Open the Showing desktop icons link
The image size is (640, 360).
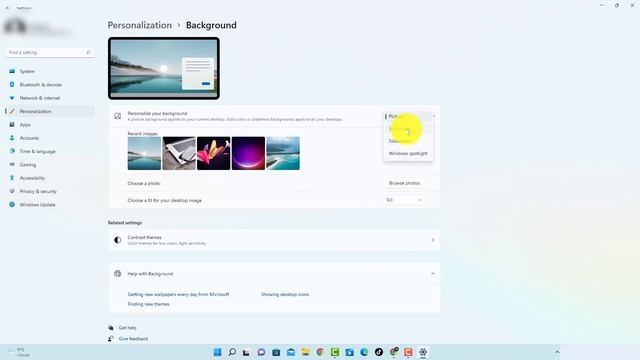coord(285,294)
